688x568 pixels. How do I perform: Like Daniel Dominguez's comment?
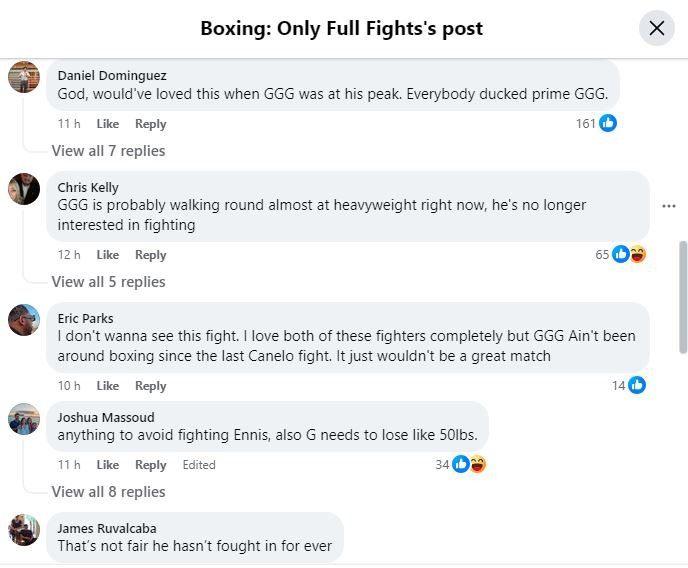click(107, 124)
